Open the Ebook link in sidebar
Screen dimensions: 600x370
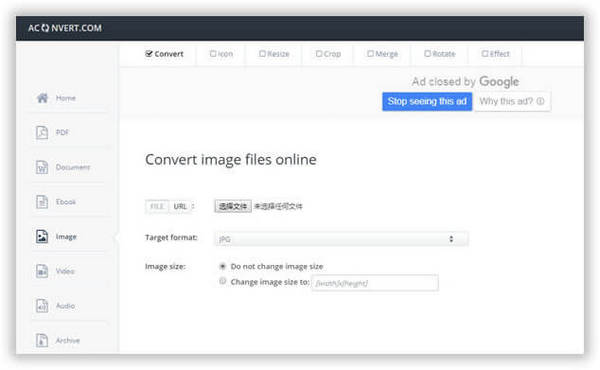[66, 202]
